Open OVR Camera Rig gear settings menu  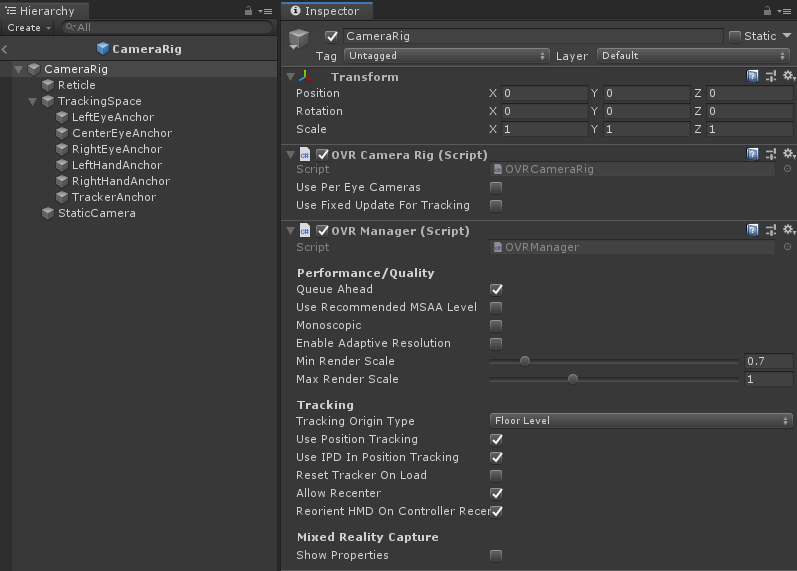pyautogui.click(x=788, y=154)
